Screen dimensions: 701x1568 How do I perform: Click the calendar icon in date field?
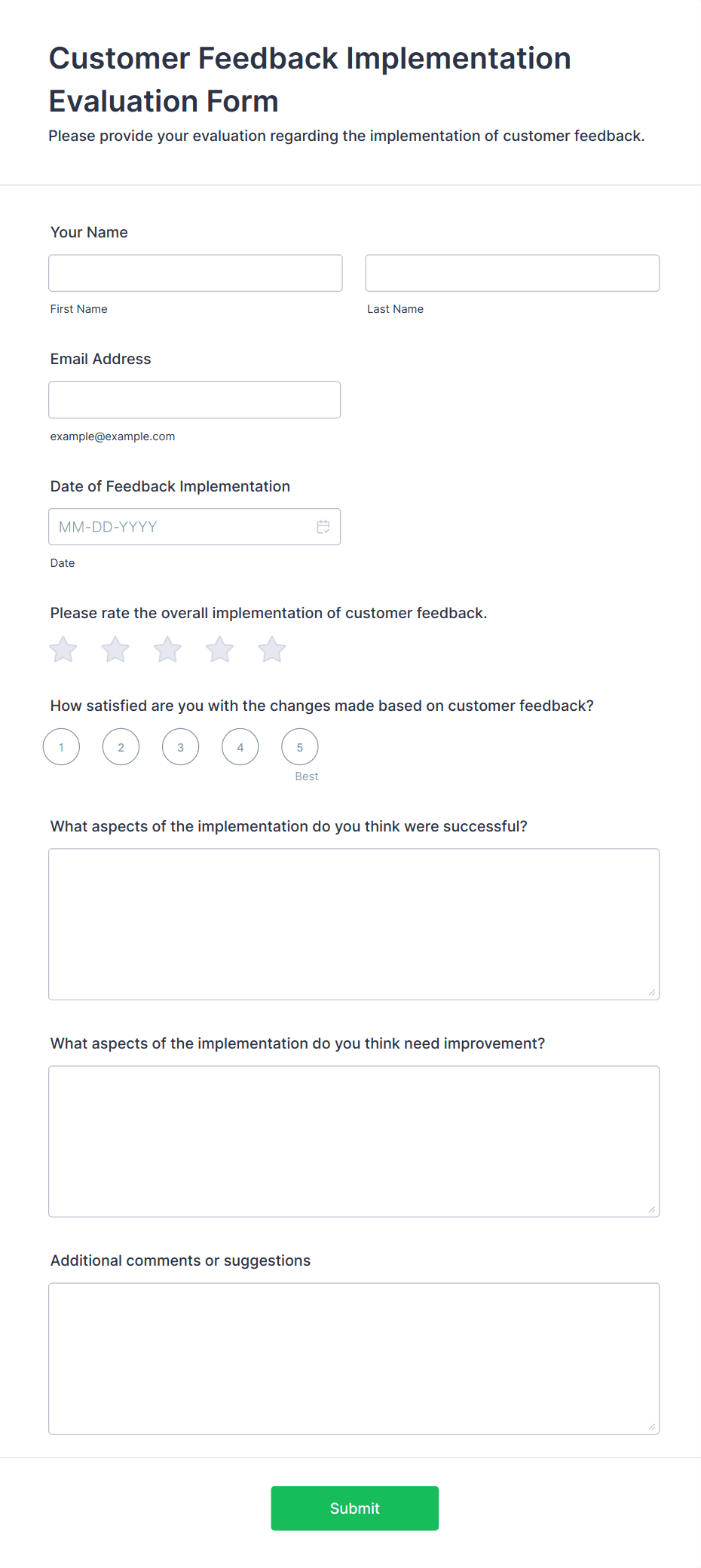pos(323,527)
